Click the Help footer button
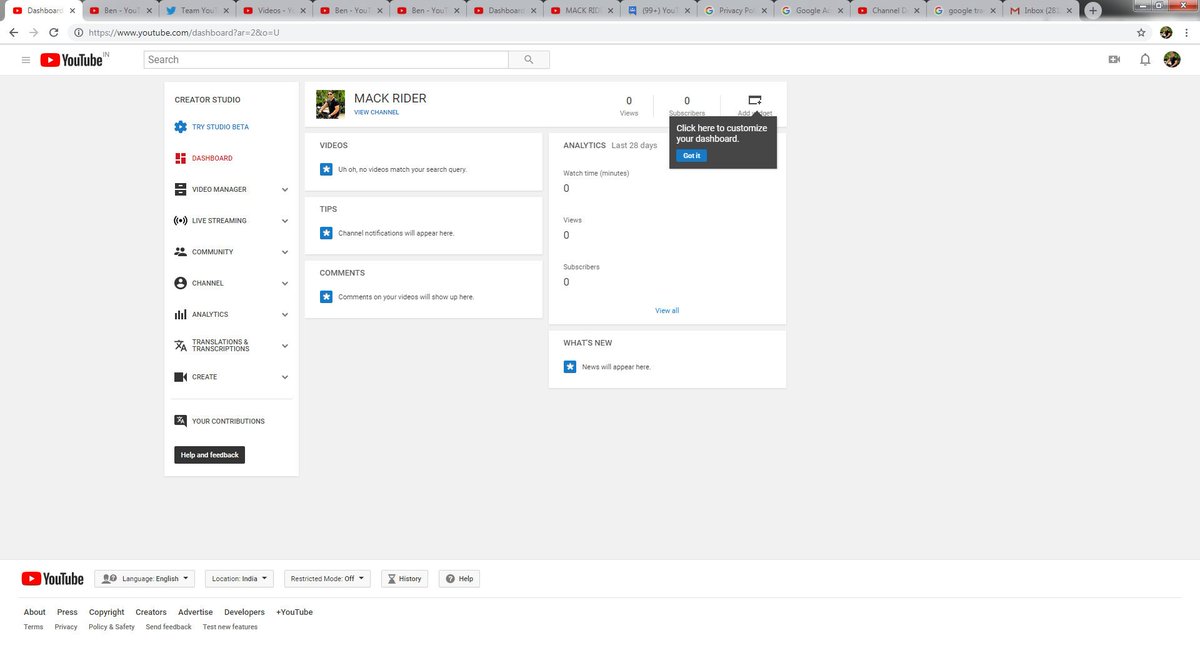The image size is (1200, 648). click(460, 579)
